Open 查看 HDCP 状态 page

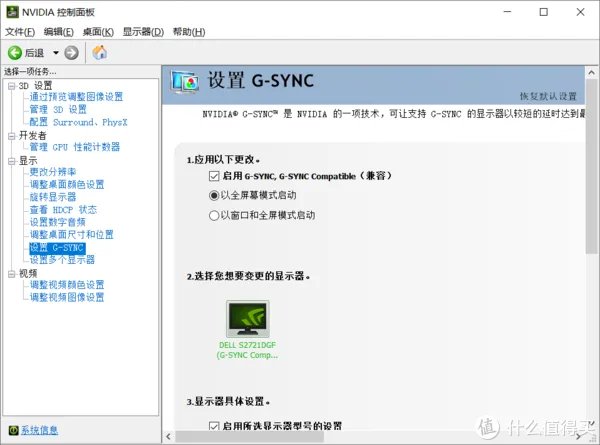(x=63, y=210)
